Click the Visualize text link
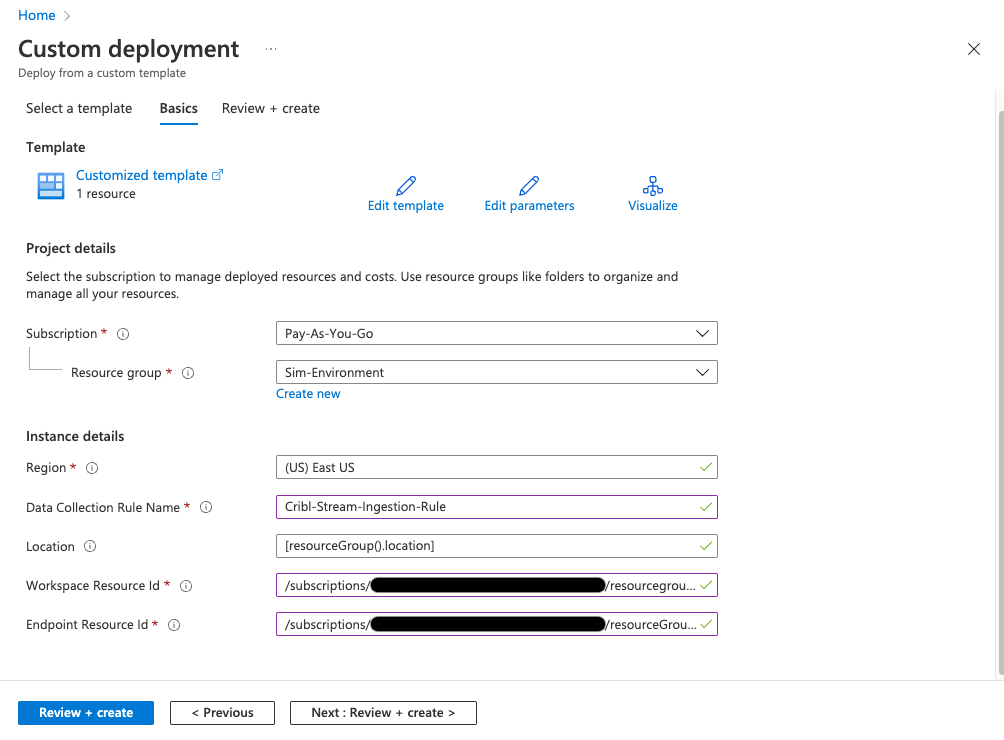 pos(652,205)
